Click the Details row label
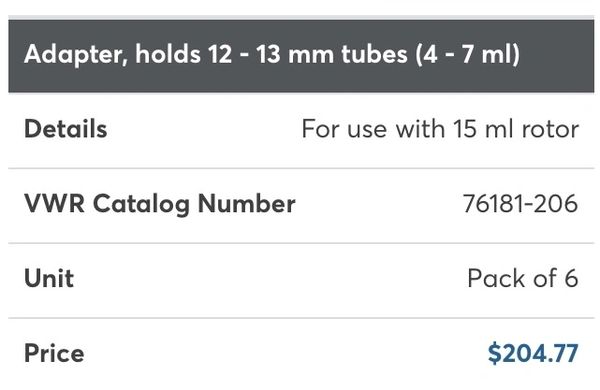The width and height of the screenshot is (600, 390). pos(65,129)
